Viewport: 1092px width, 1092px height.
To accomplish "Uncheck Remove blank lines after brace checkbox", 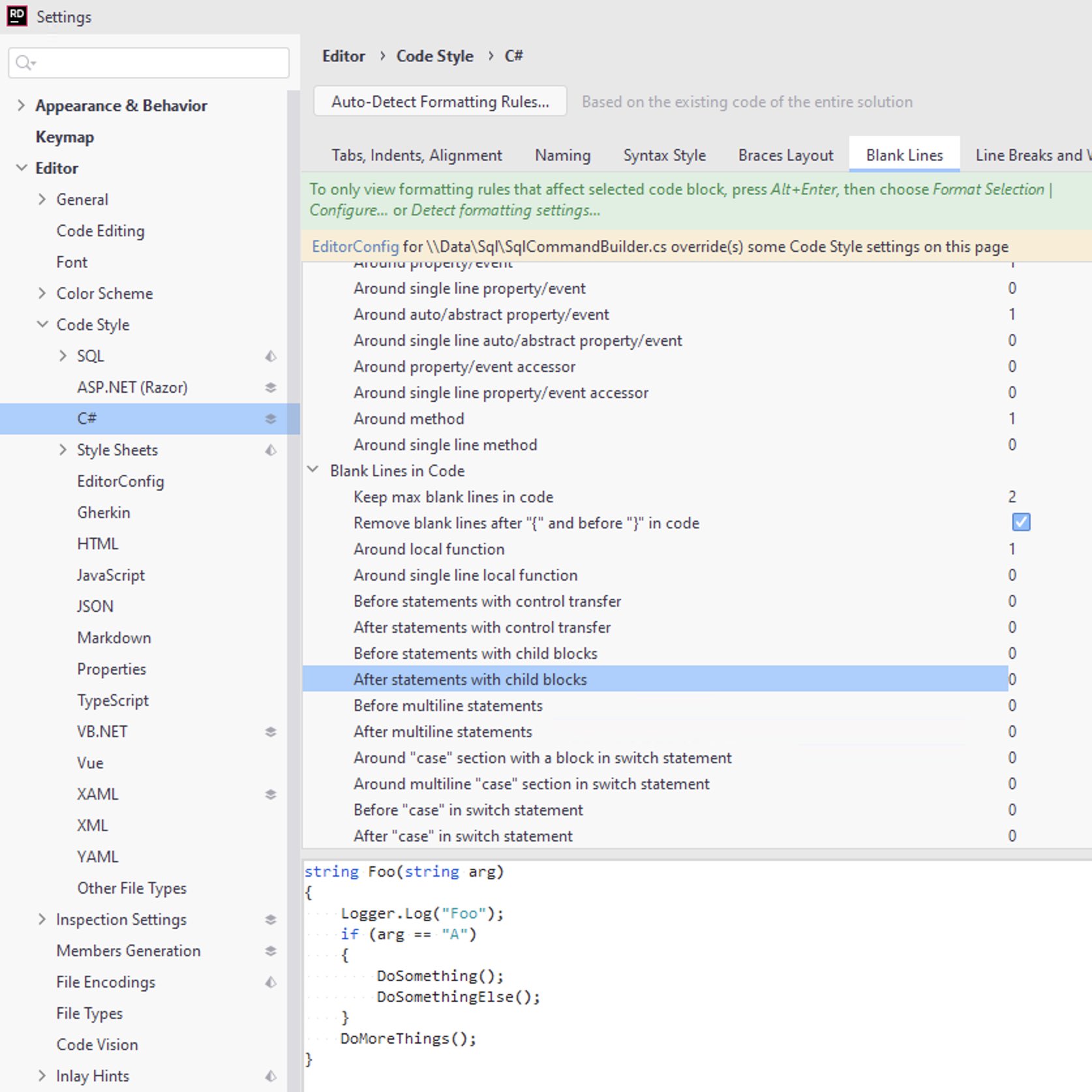I will [x=1021, y=523].
